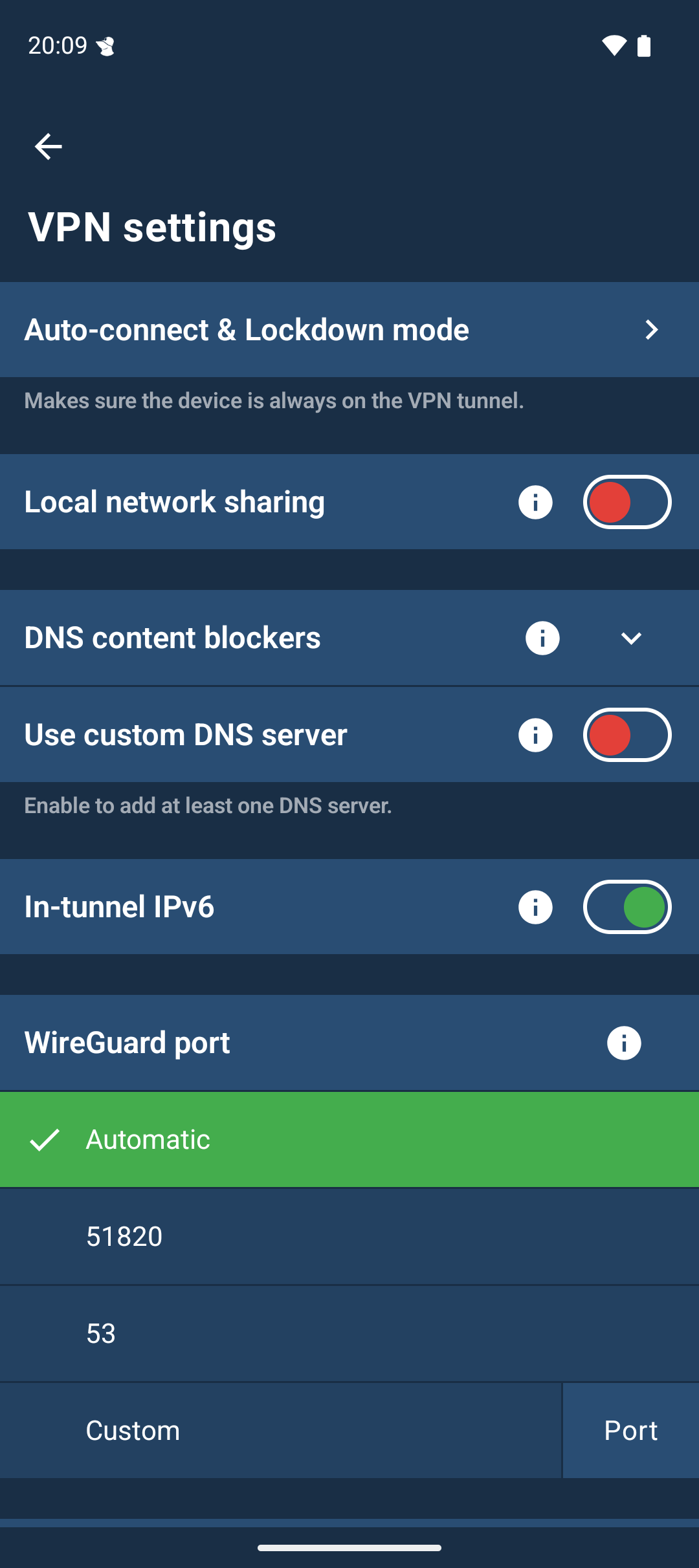699x1568 pixels.
Task: Disable In-tunnel IPv6
Action: coord(627,907)
